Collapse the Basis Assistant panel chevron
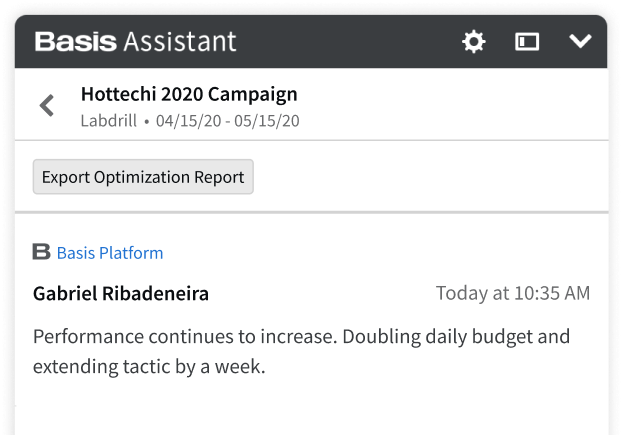This screenshot has width=622, height=435. 580,41
